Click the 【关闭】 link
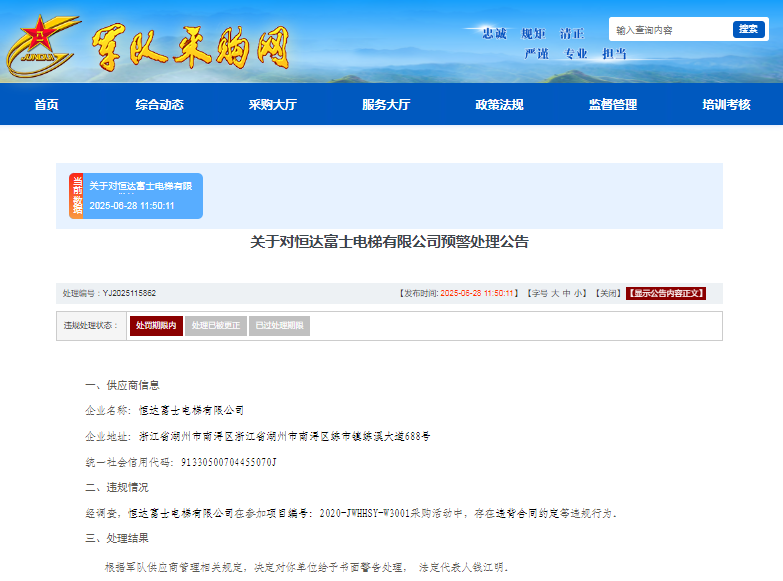 (608, 293)
